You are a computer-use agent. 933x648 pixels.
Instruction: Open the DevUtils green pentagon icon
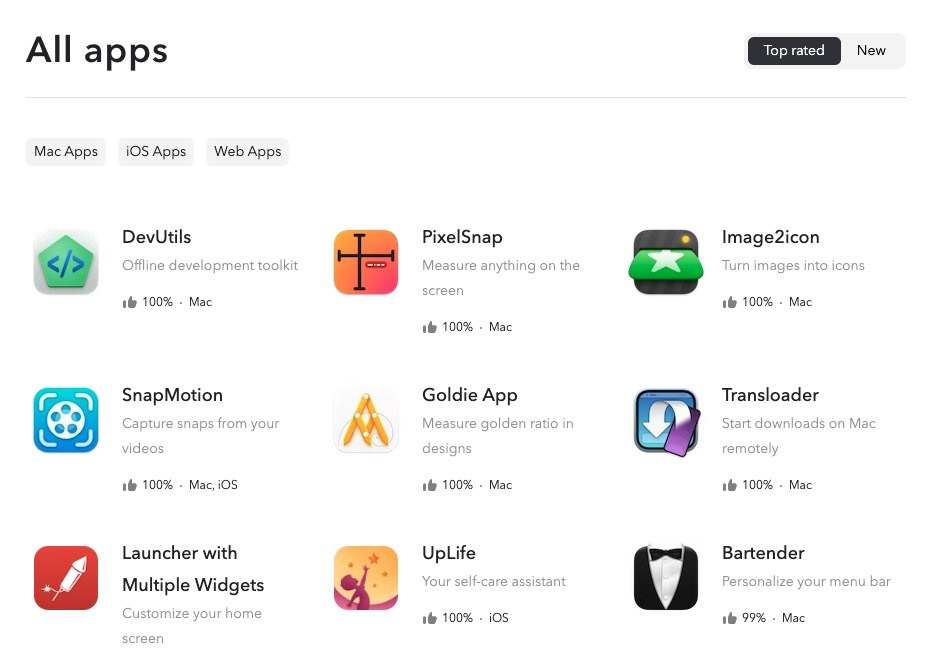[66, 262]
